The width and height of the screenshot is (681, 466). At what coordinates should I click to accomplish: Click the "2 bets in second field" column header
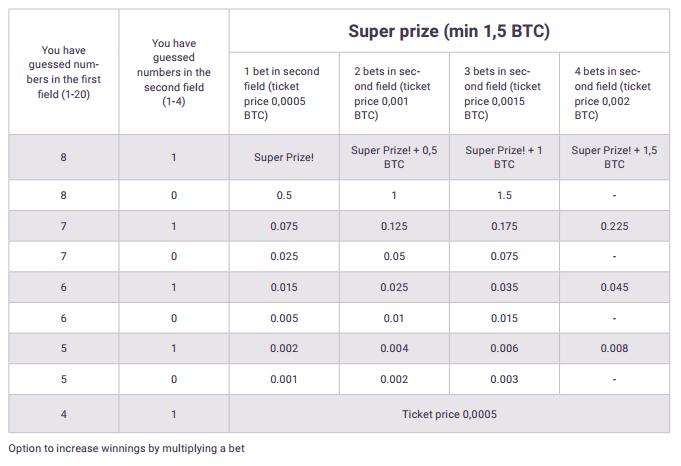(393, 93)
